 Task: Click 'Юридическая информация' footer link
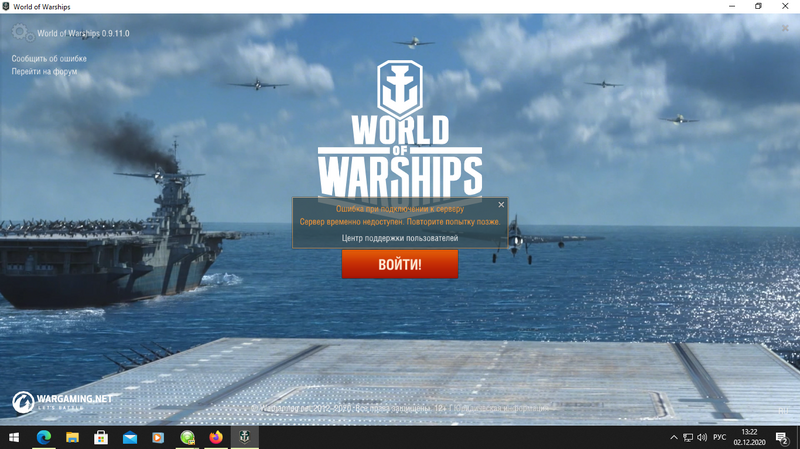[x=501, y=408]
